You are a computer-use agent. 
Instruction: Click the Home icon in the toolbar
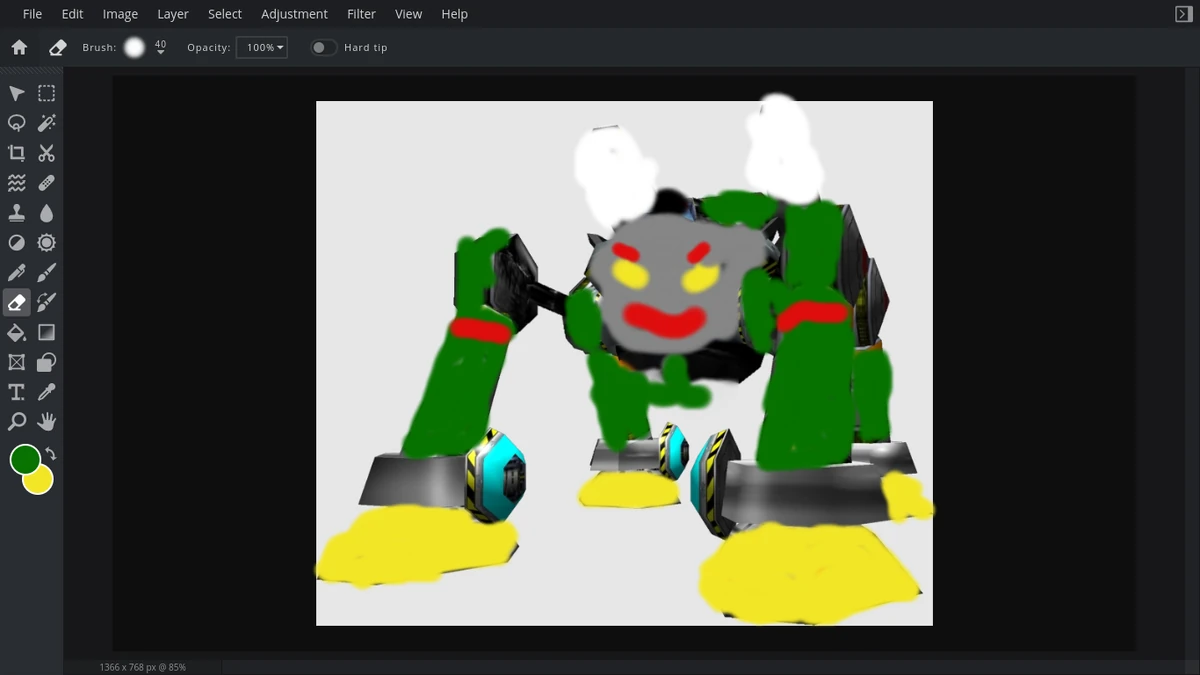pyautogui.click(x=19, y=46)
